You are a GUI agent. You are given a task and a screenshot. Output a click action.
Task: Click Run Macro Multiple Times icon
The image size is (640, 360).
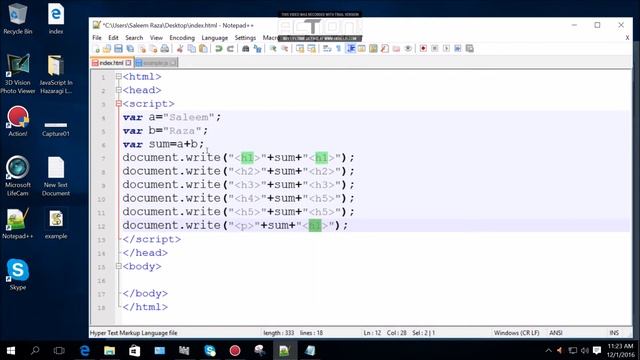(458, 49)
